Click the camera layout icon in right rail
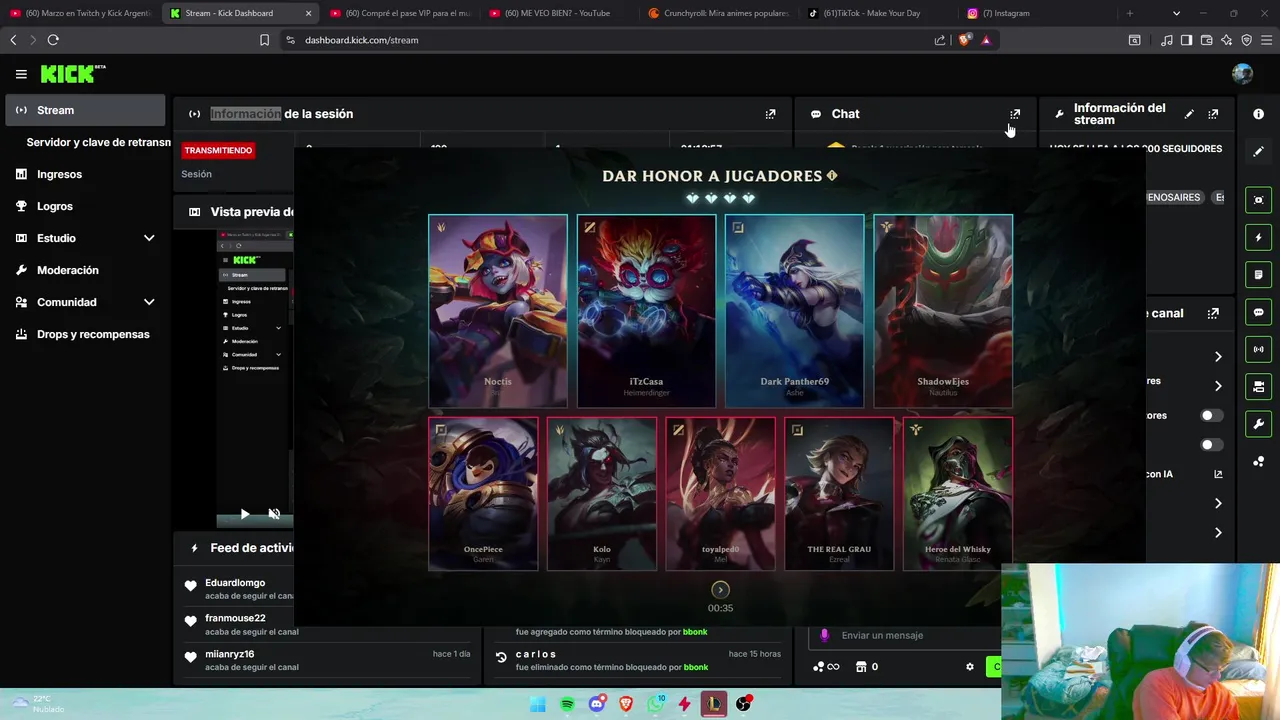The width and height of the screenshot is (1280, 720). point(1258,387)
